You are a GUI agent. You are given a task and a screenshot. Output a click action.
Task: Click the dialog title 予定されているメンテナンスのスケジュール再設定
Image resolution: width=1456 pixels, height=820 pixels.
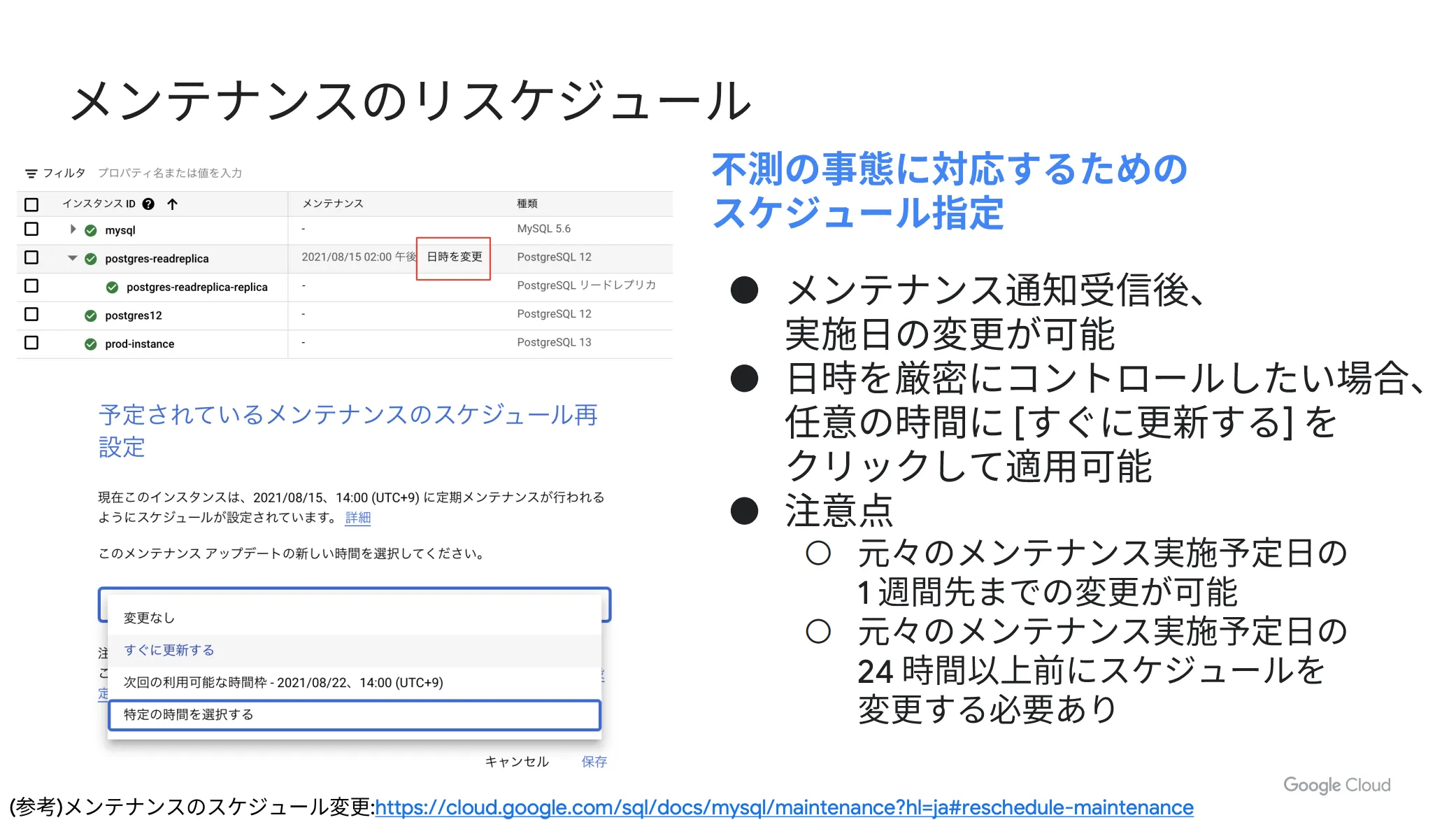[348, 430]
